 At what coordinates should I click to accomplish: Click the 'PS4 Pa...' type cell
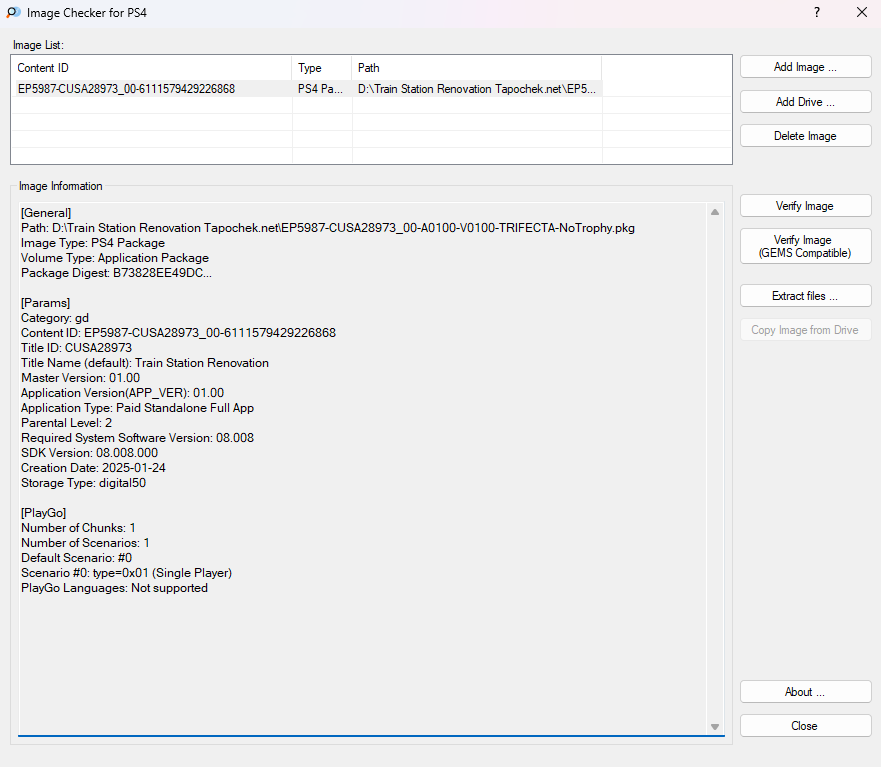(320, 89)
